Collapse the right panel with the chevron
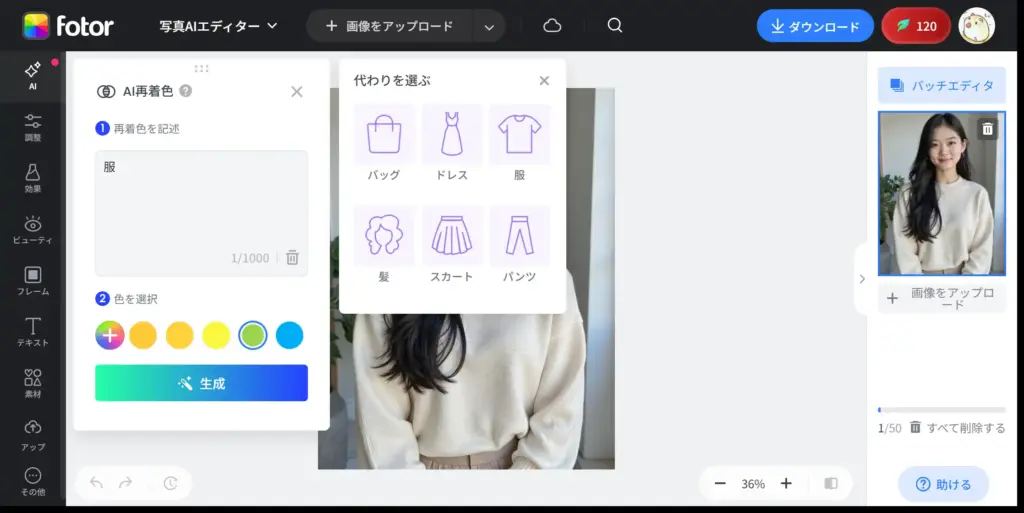Viewport: 1024px width, 513px height. tap(862, 279)
